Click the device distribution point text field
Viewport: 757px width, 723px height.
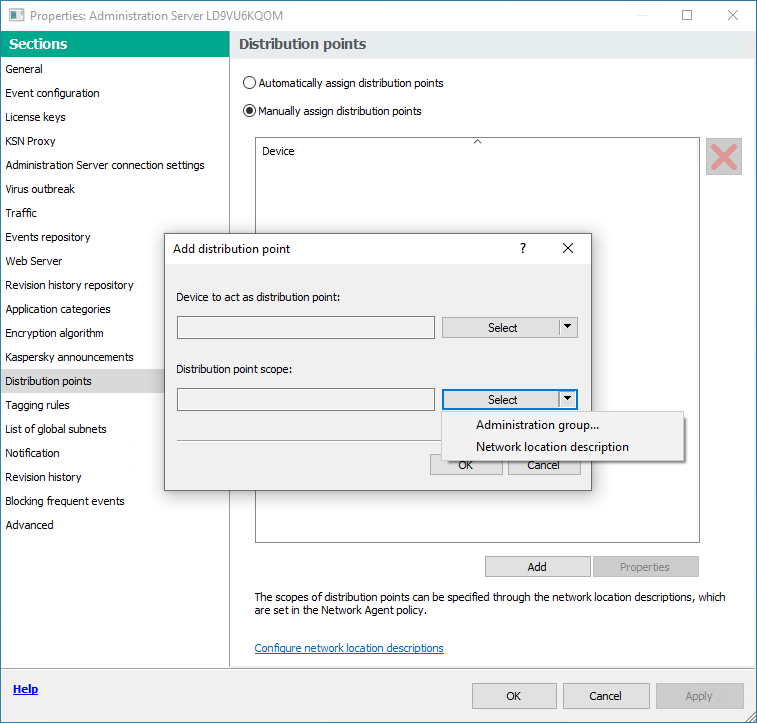click(x=306, y=328)
